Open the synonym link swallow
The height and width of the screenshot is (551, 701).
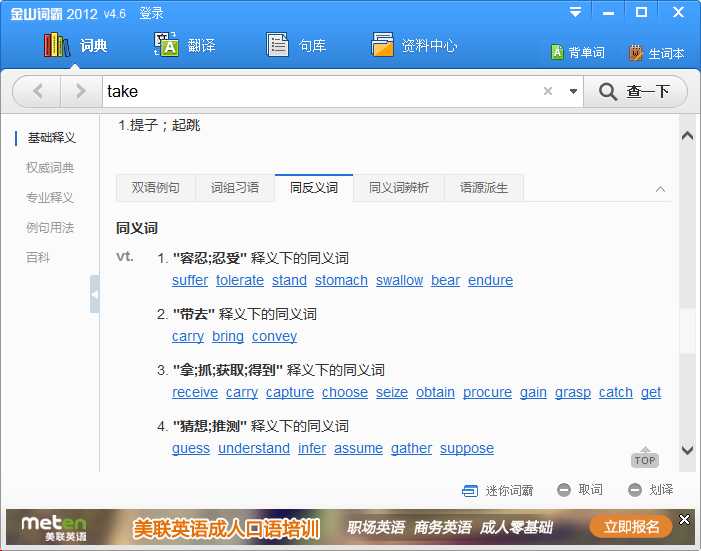pyautogui.click(x=399, y=280)
